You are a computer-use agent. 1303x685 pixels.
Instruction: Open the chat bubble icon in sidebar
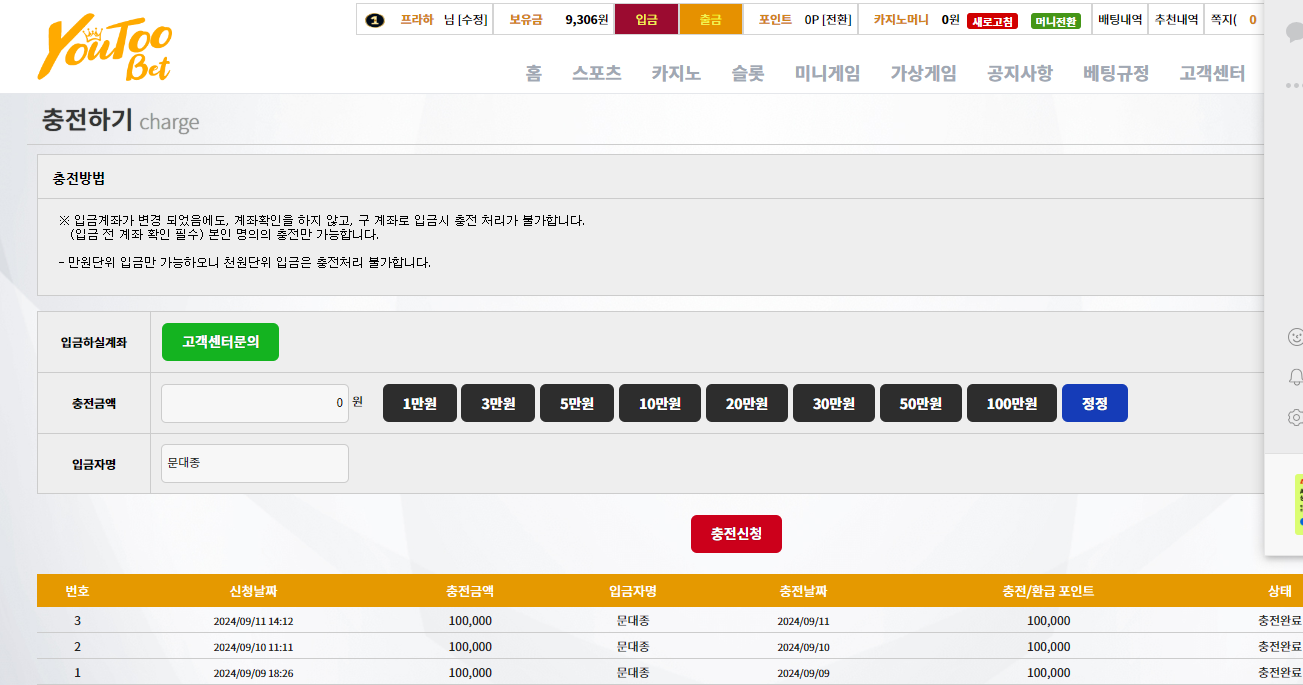pos(1295,32)
